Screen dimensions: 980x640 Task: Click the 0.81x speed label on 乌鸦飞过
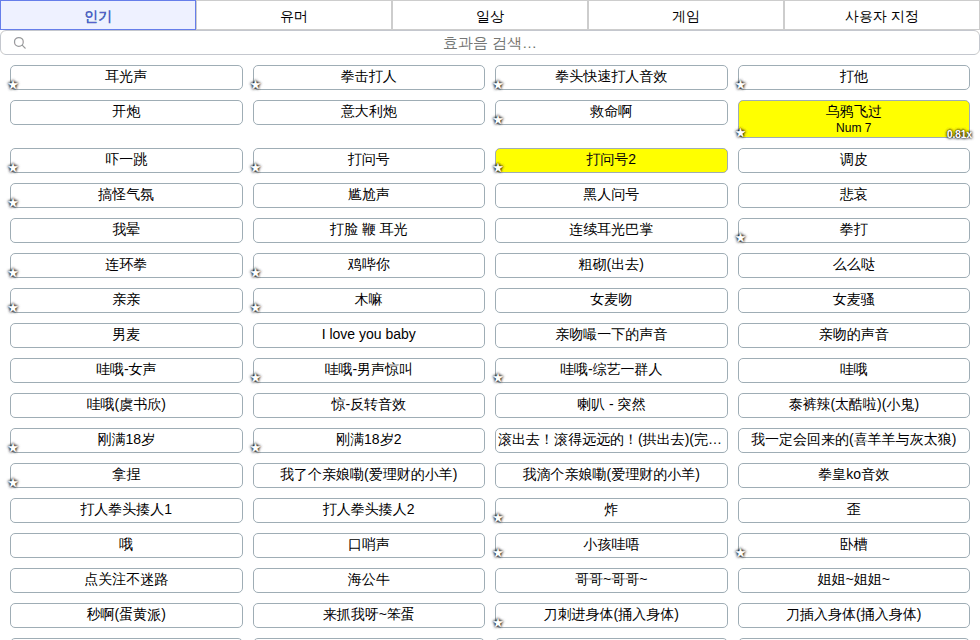tap(959, 134)
